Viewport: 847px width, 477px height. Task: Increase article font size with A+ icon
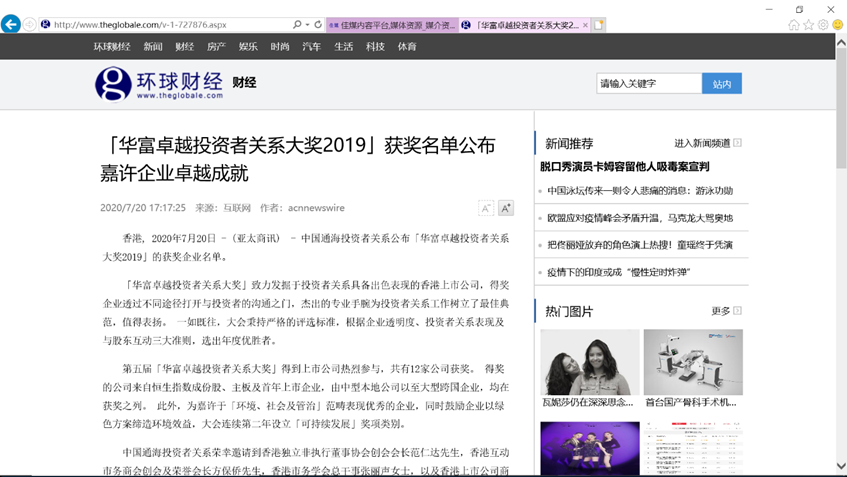click(506, 208)
